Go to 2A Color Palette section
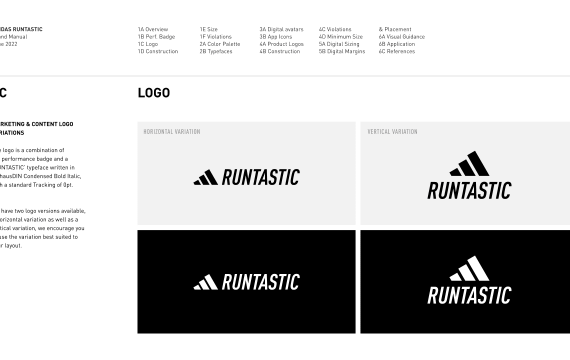 click(x=220, y=44)
